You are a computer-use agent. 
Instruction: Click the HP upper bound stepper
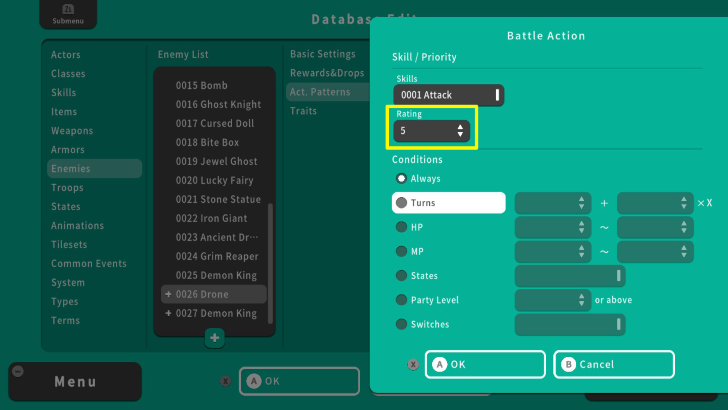[655, 227]
